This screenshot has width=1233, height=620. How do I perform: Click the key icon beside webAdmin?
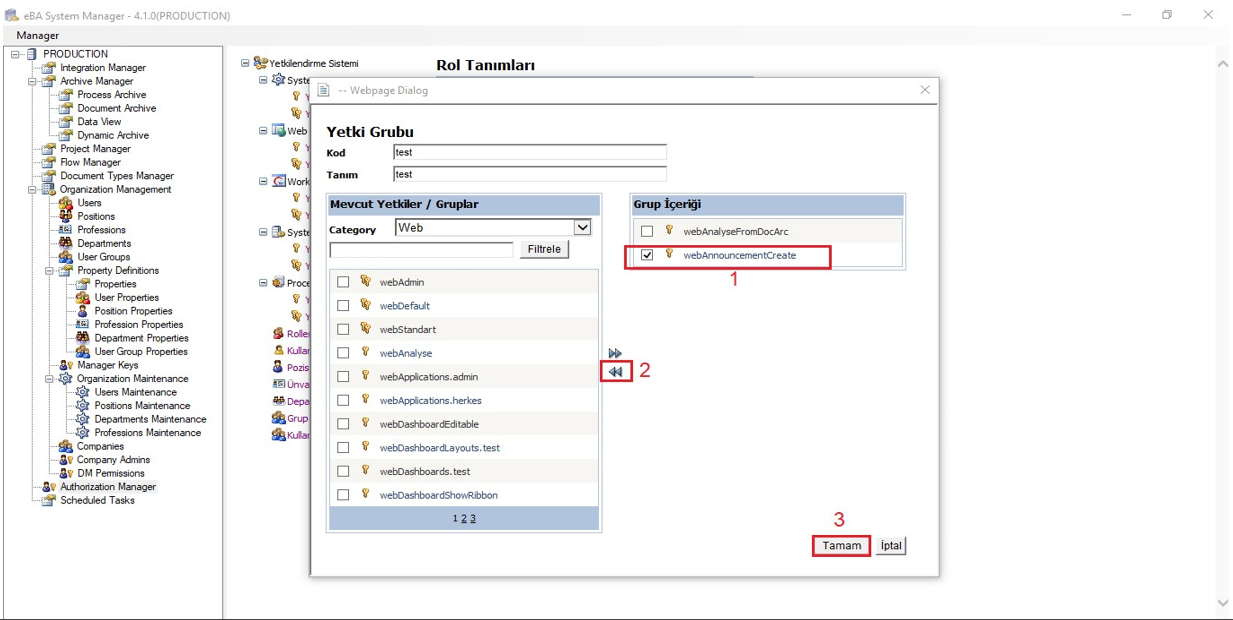(x=366, y=282)
